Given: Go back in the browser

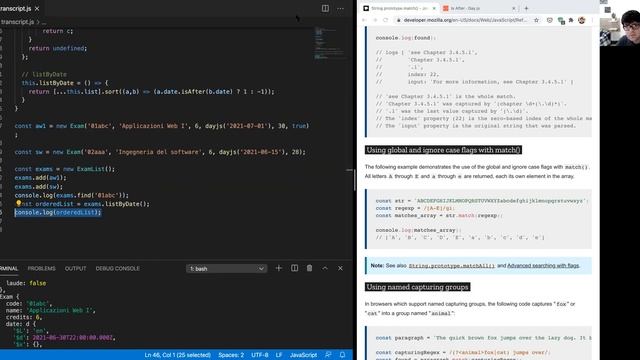Looking at the screenshot, I should 364,20.
